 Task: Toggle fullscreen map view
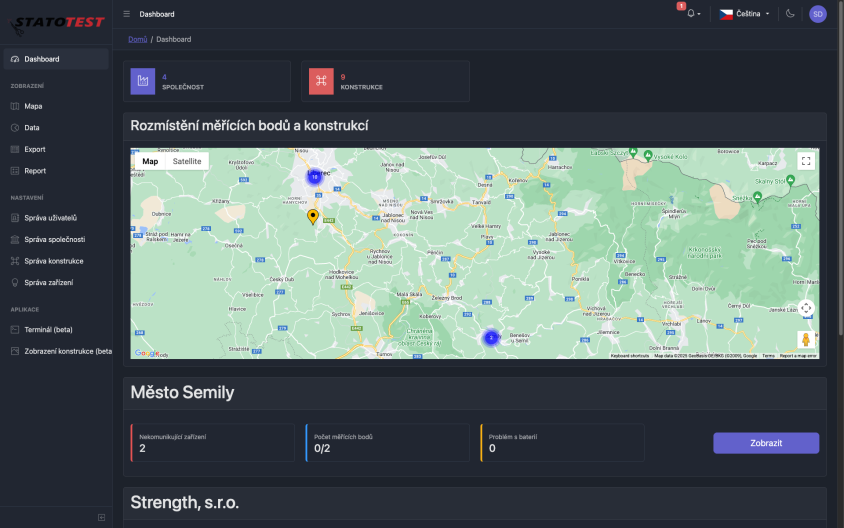pyautogui.click(x=806, y=161)
